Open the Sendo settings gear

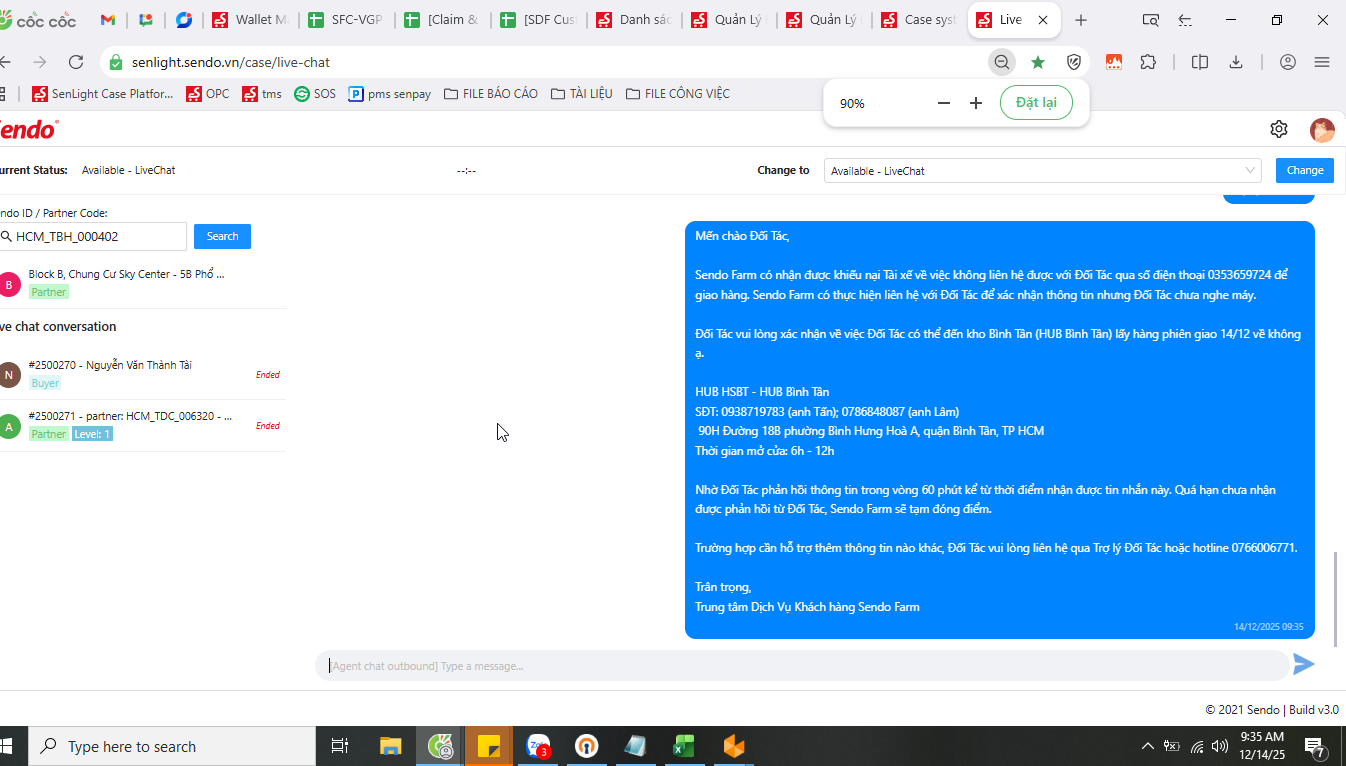(x=1279, y=129)
